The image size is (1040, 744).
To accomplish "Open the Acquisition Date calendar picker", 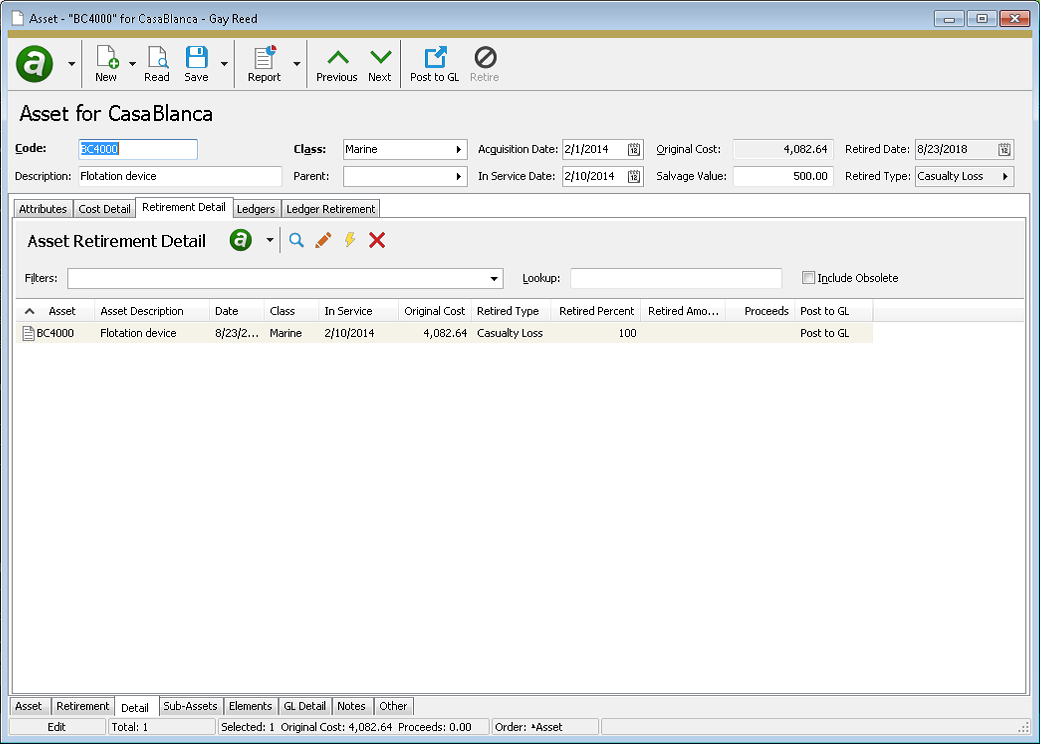I will click(633, 148).
